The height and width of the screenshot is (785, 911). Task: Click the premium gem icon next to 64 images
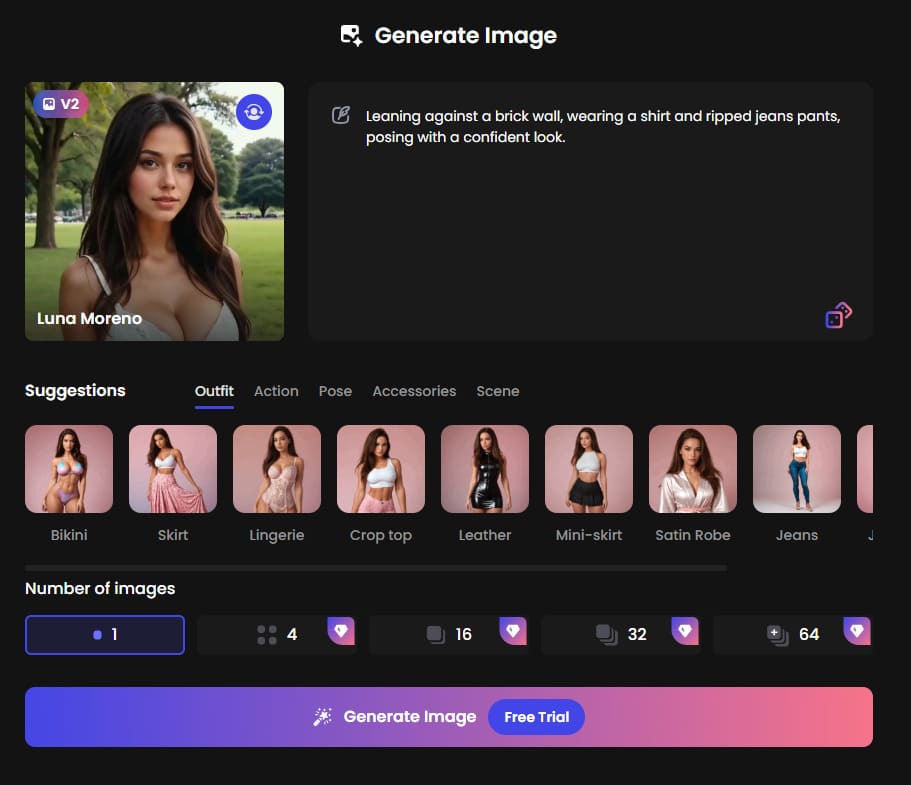click(856, 631)
